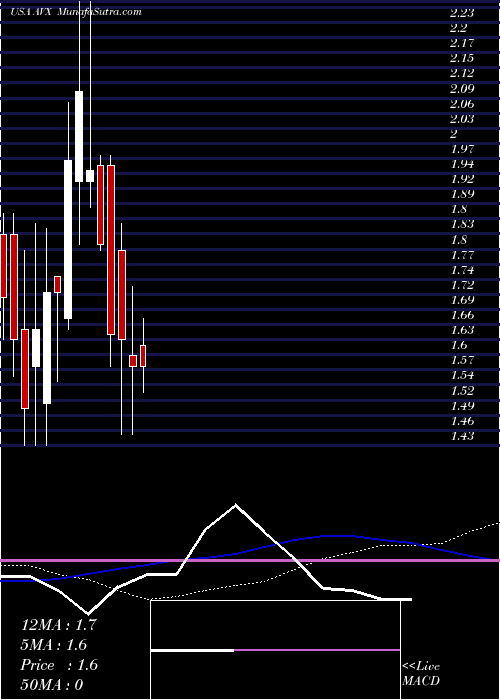Click the 1.54 price axis value
The image size is (500, 700).
point(462,375)
